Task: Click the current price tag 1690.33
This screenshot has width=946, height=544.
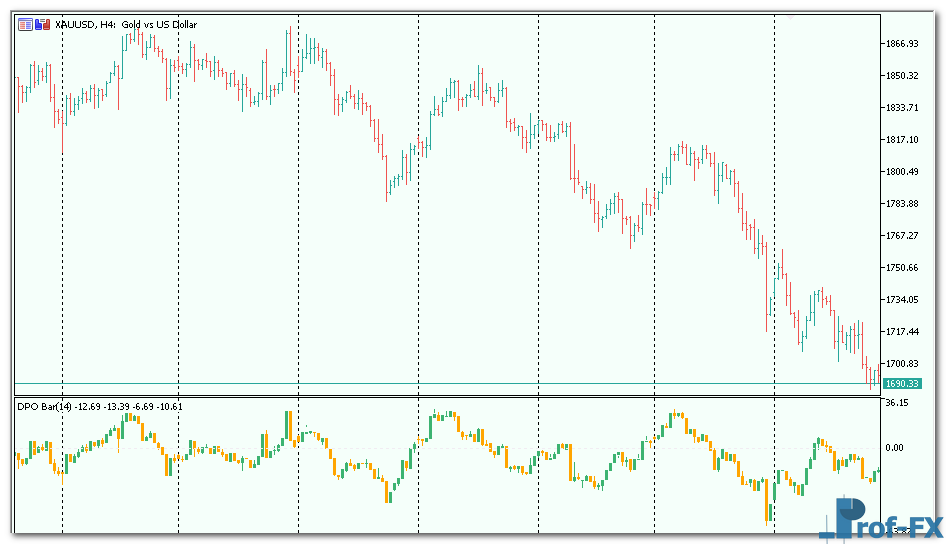Action: click(x=902, y=384)
